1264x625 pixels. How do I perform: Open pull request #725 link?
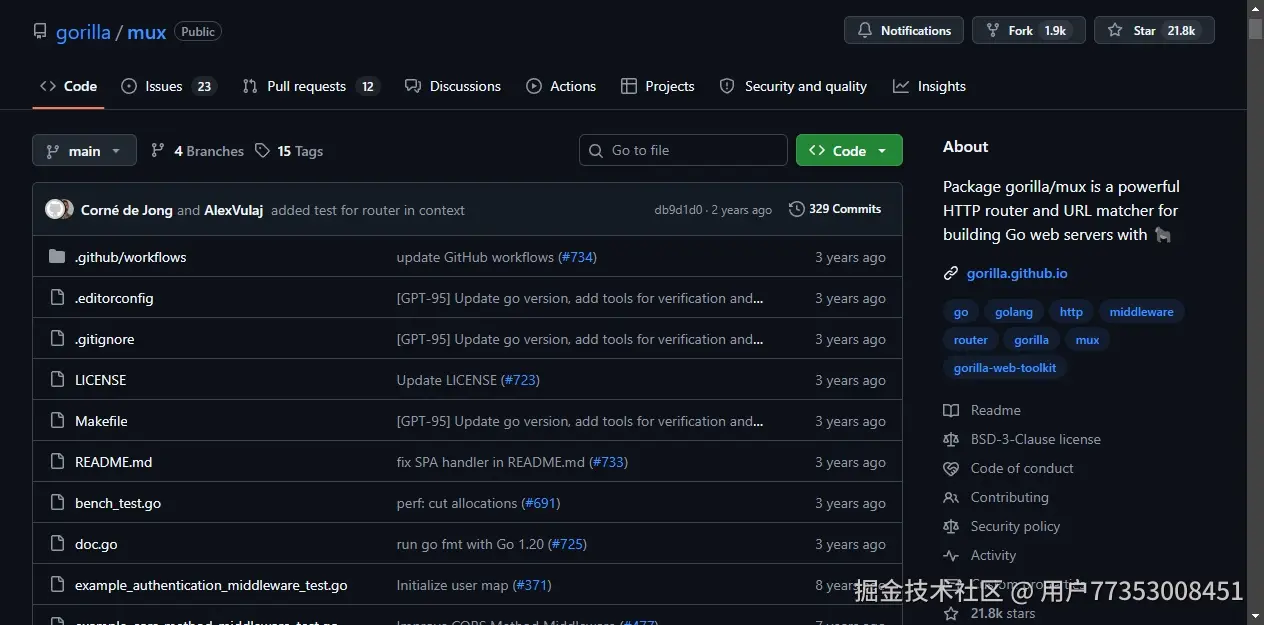pyautogui.click(x=568, y=544)
